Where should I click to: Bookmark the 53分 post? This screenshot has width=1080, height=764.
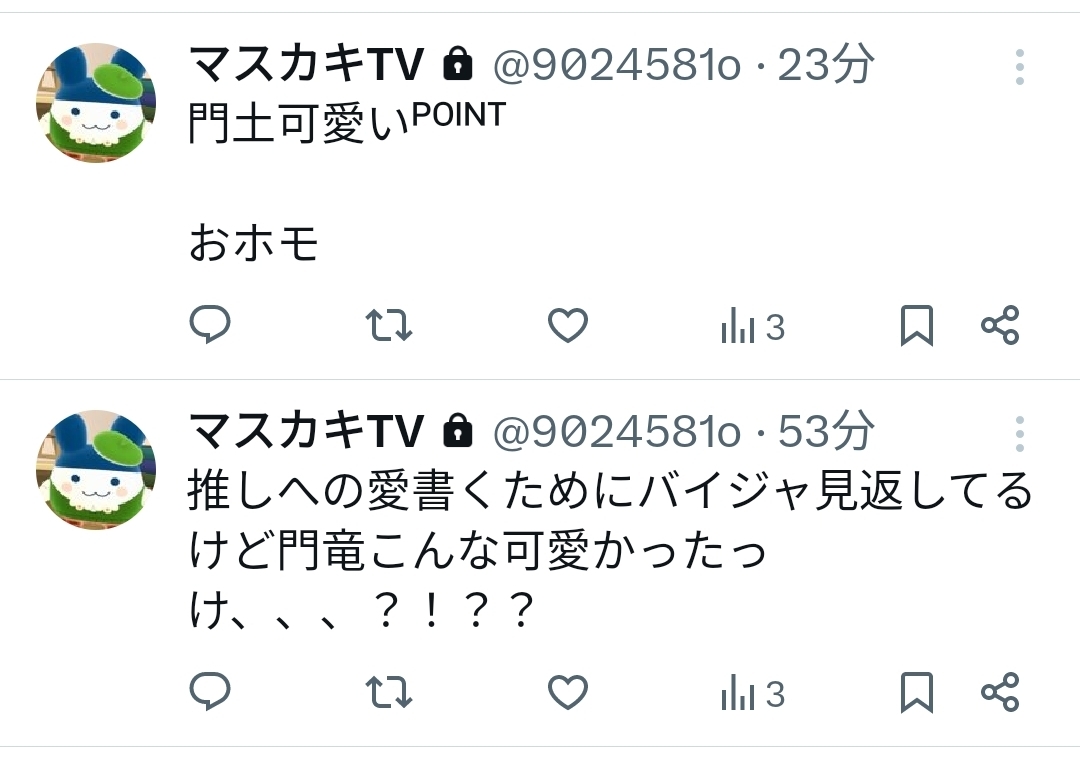[x=917, y=692]
